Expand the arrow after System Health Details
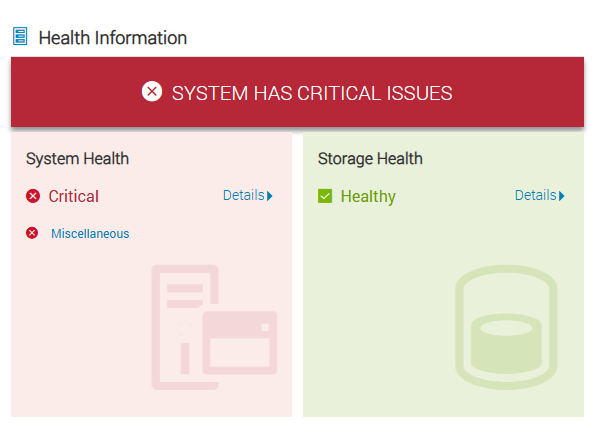The image size is (597, 446). [x=270, y=196]
